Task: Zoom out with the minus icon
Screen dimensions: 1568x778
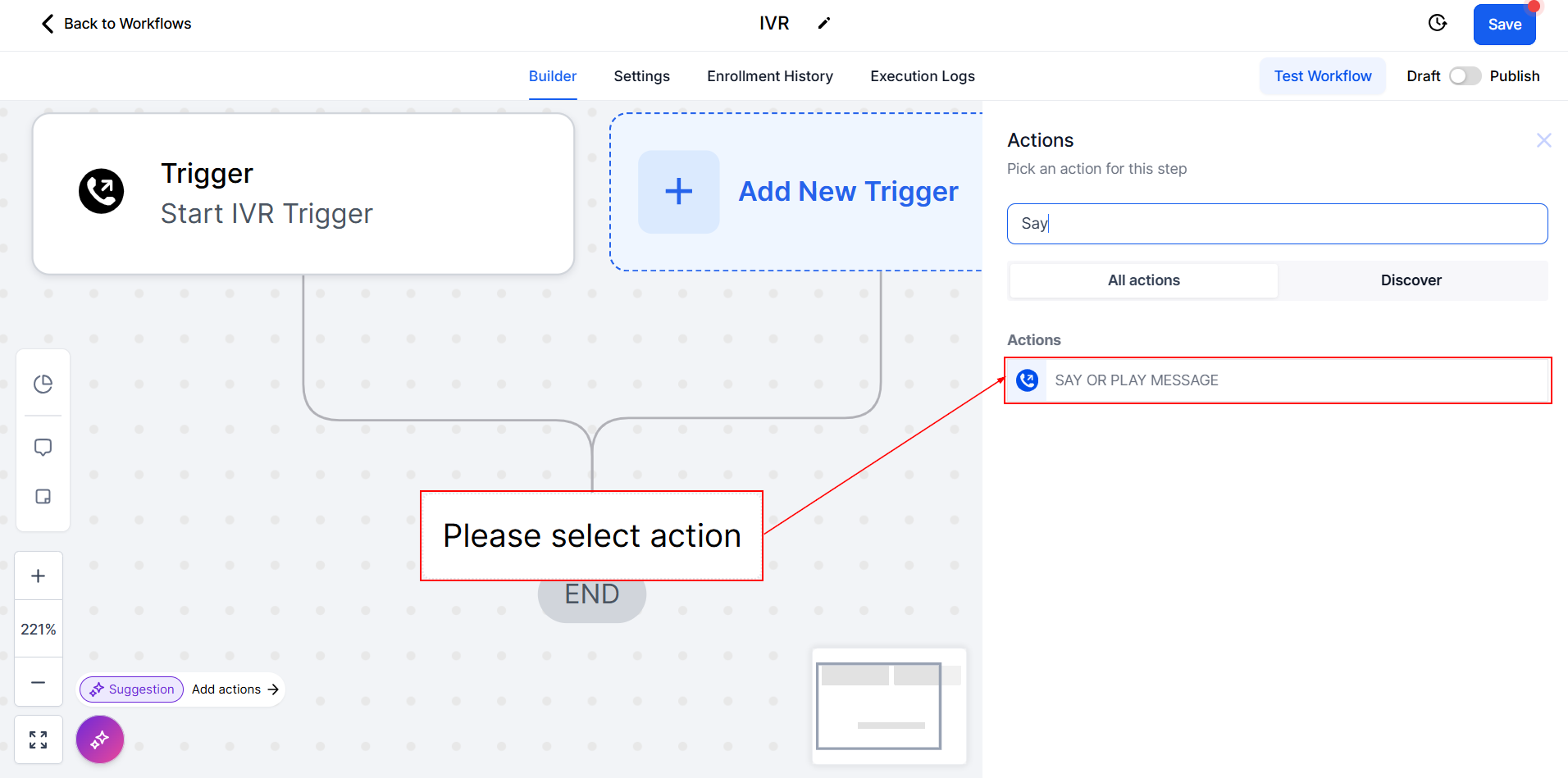Action: [x=39, y=682]
